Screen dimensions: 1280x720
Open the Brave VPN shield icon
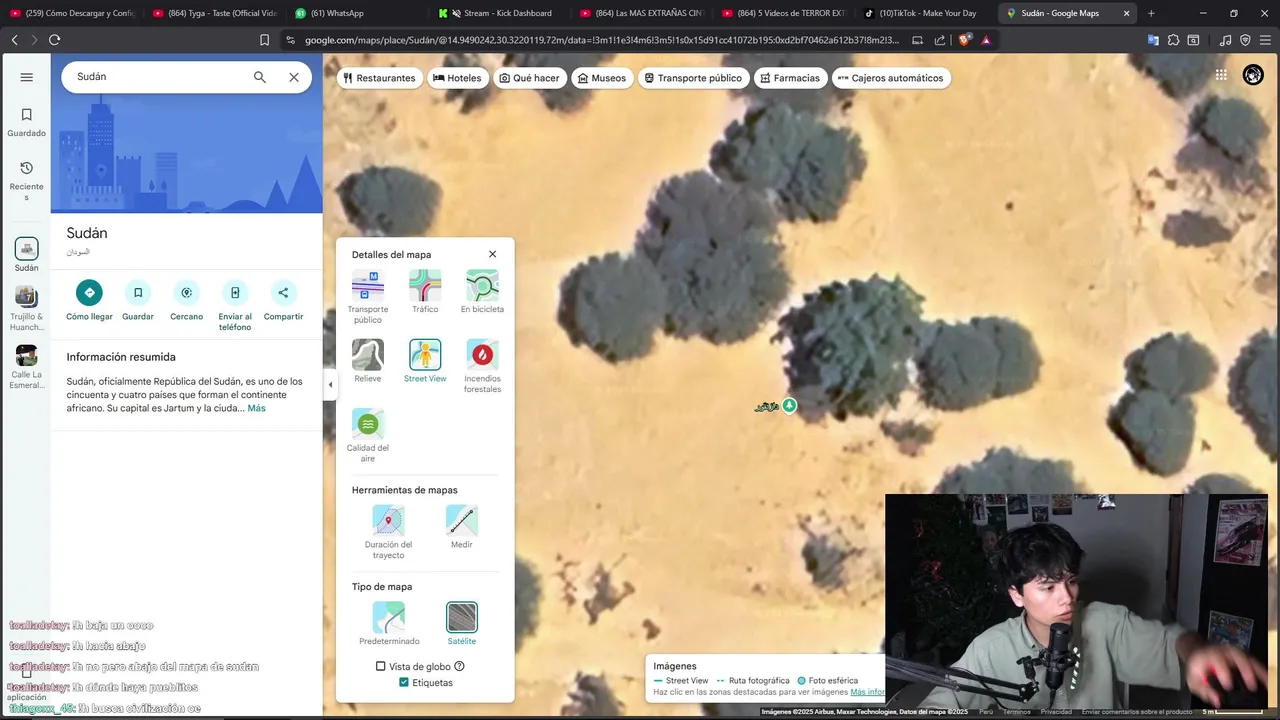[1245, 40]
